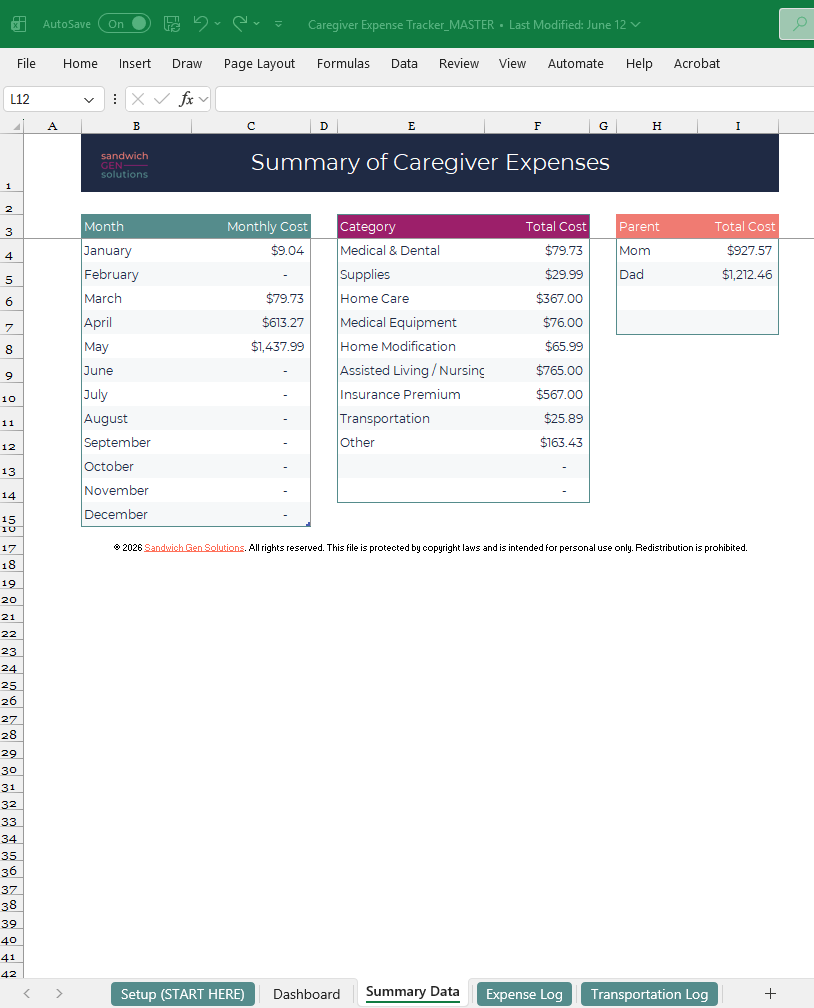This screenshot has width=814, height=1008.
Task: Click the Medical Equipment category cell
Action: tap(411, 323)
